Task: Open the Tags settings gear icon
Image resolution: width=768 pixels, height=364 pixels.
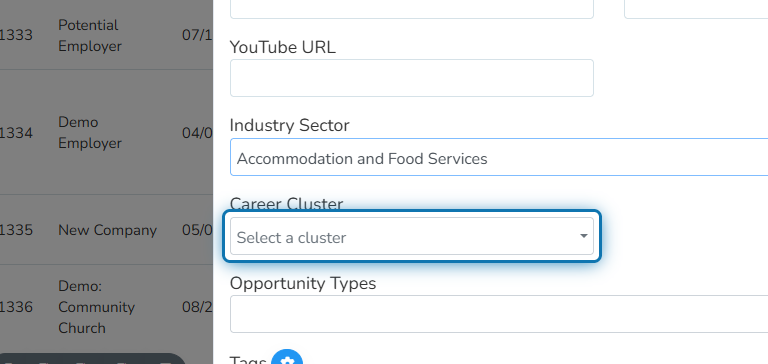Action: point(287,358)
